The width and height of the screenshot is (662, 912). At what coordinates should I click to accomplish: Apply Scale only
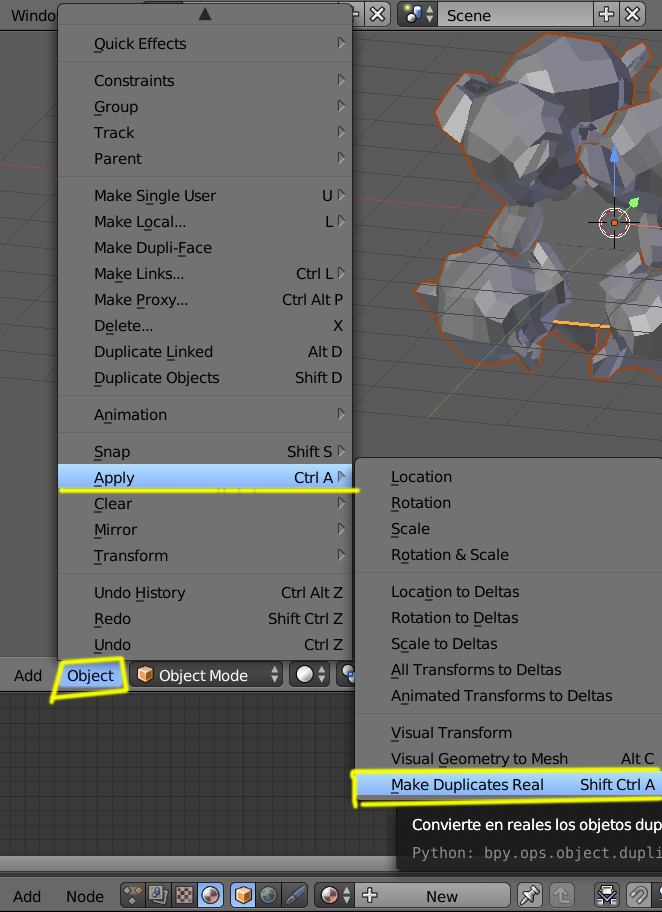509,528
